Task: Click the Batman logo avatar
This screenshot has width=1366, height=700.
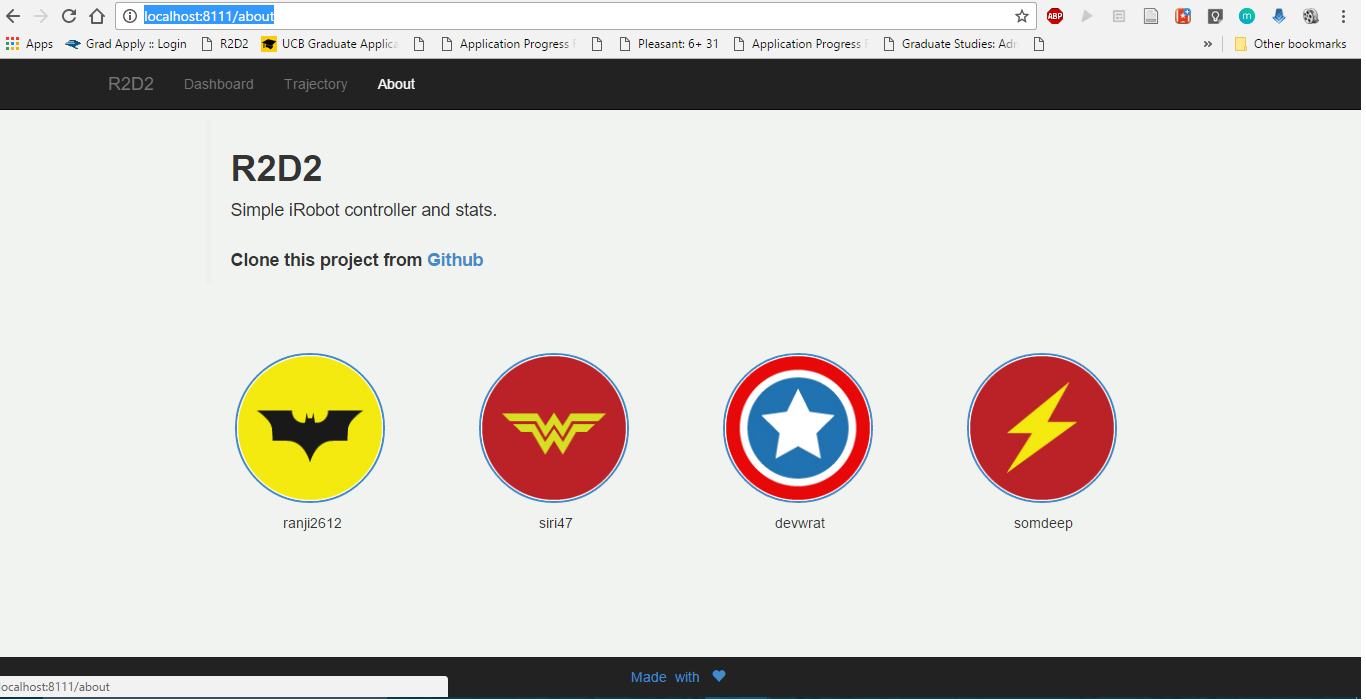Action: point(310,428)
